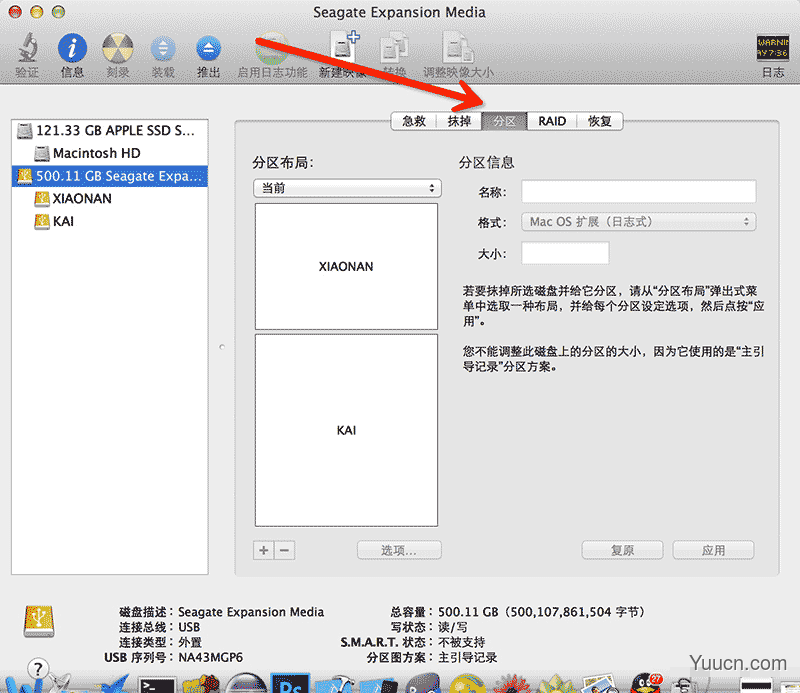
Task: Click the 刻录 (Burn) toolbar icon
Action: (118, 48)
